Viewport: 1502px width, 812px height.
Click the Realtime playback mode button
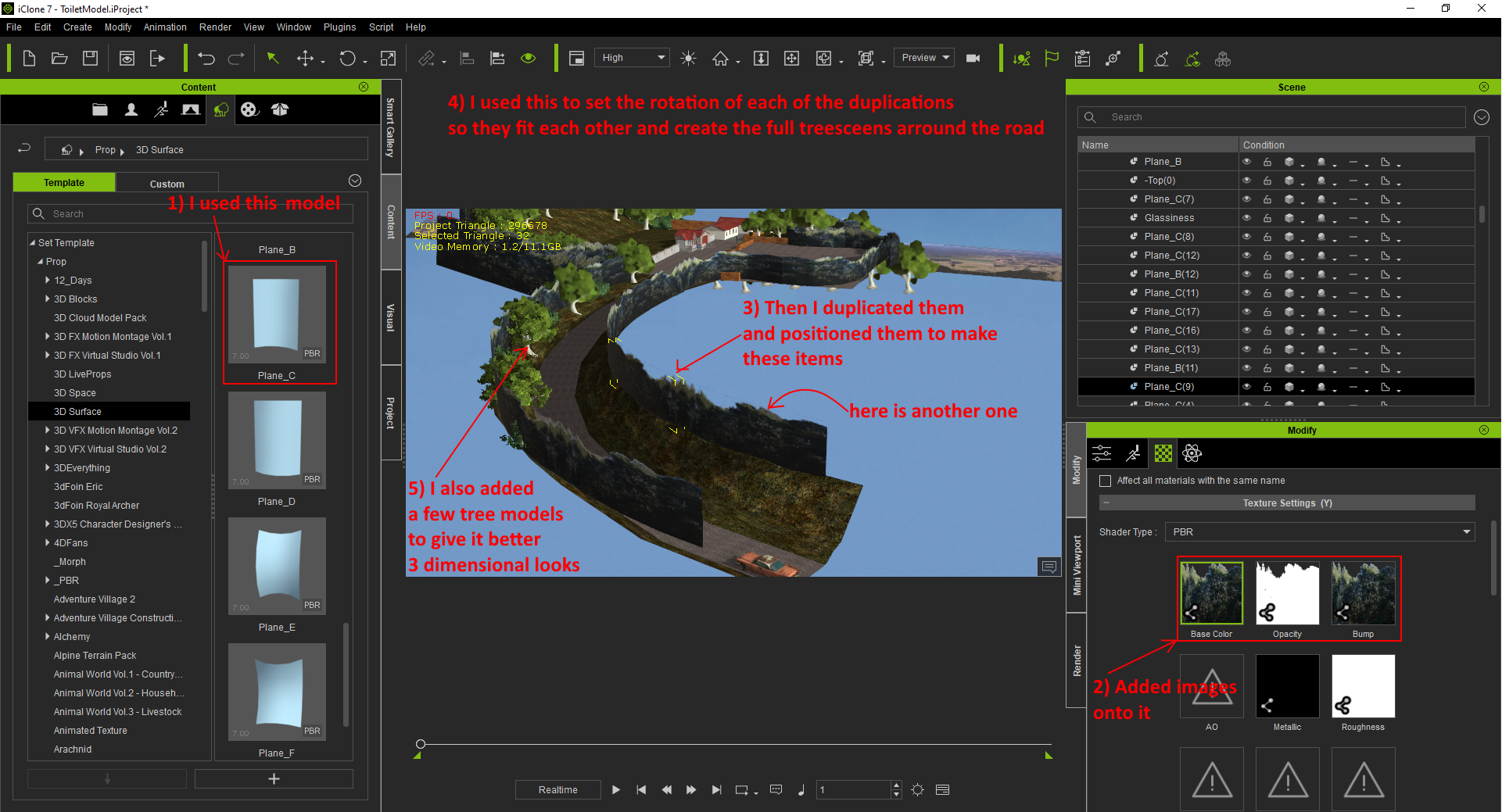tap(558, 790)
